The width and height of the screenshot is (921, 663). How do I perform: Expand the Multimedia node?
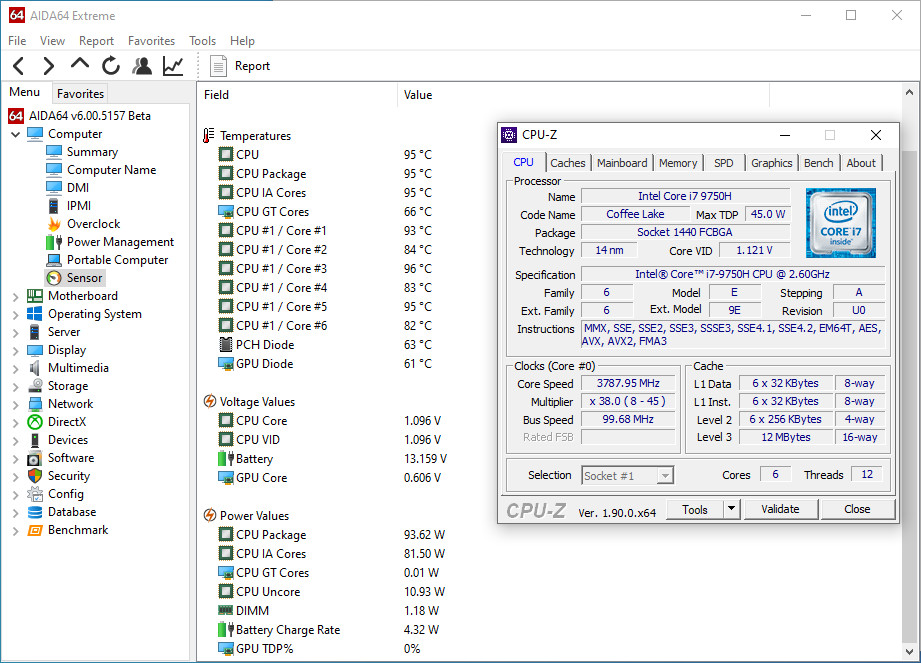point(16,369)
